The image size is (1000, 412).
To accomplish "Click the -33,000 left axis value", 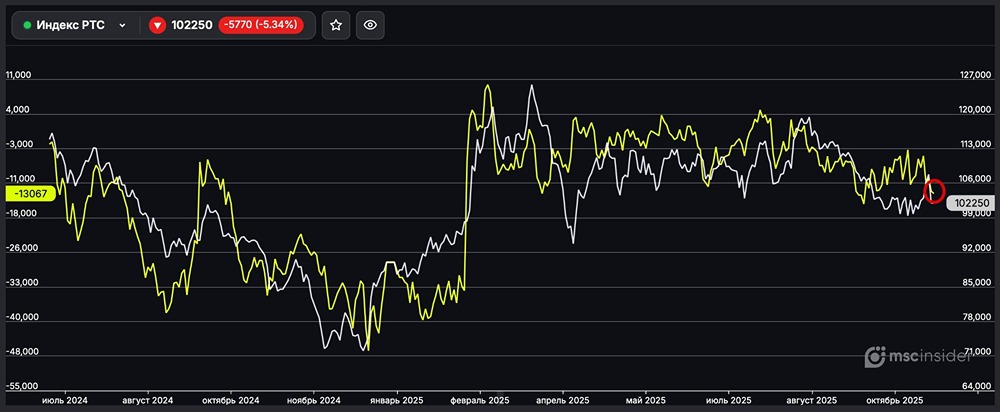I will [x=21, y=283].
